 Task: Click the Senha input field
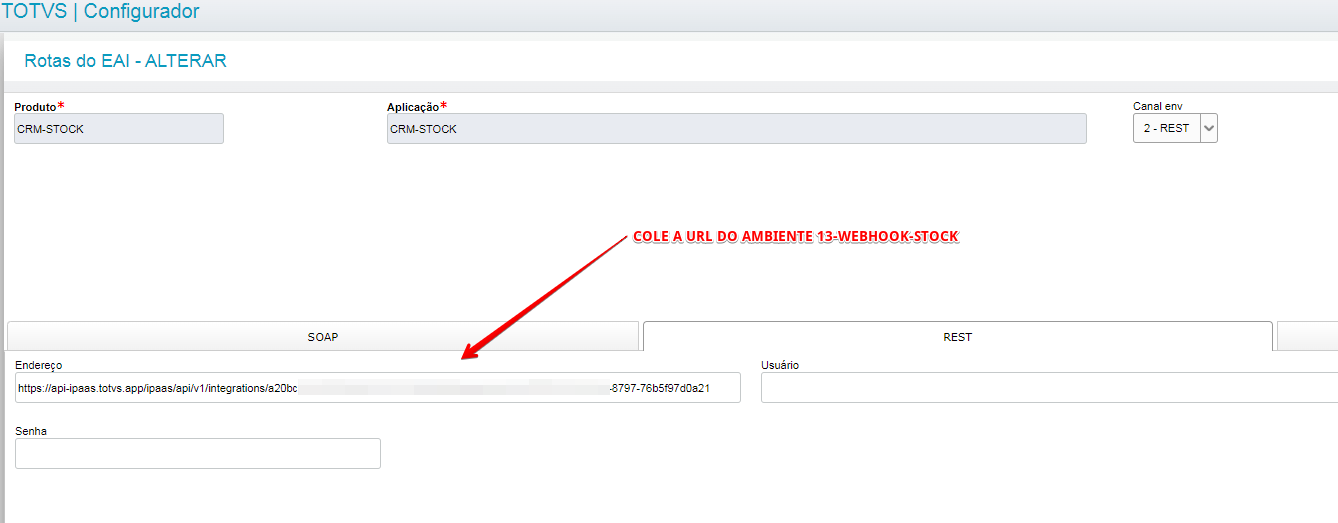tap(198, 453)
